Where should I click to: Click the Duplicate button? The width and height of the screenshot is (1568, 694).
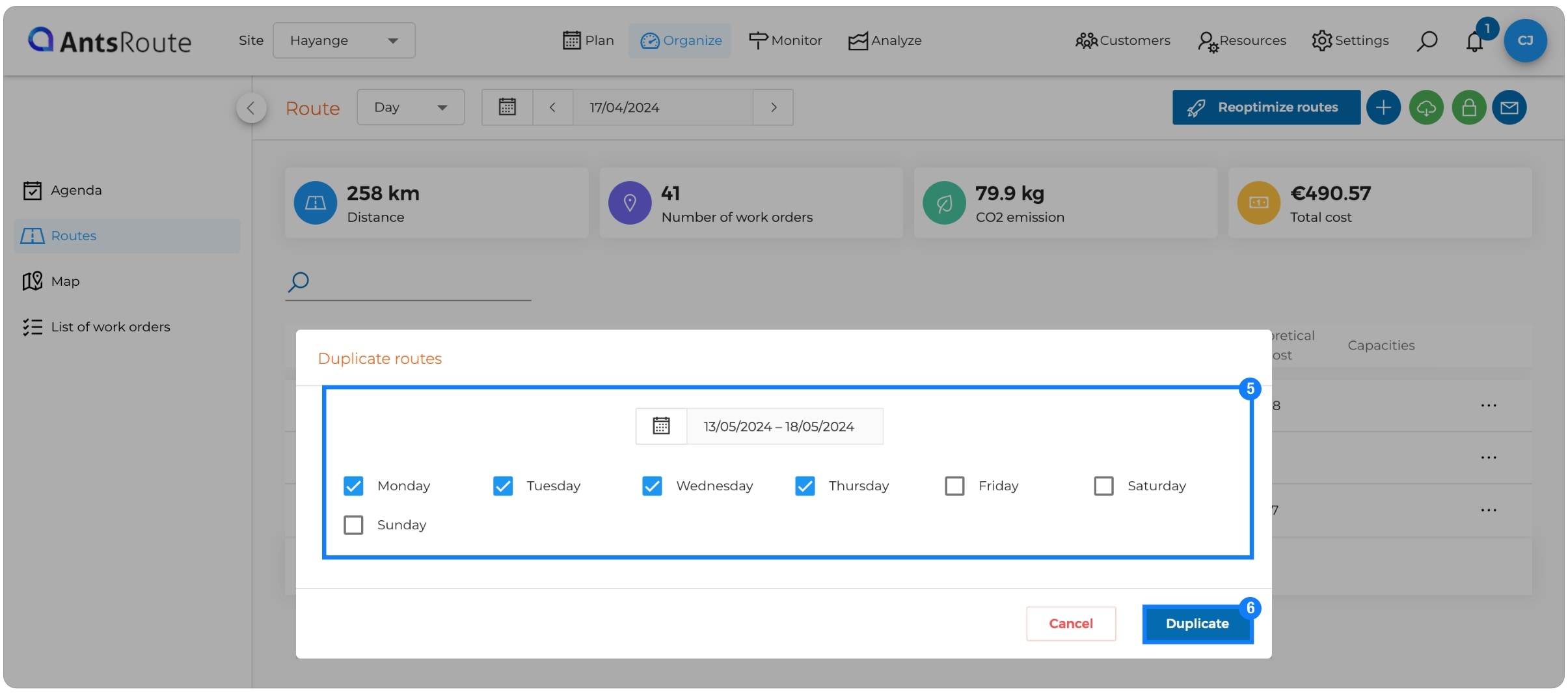(x=1196, y=623)
